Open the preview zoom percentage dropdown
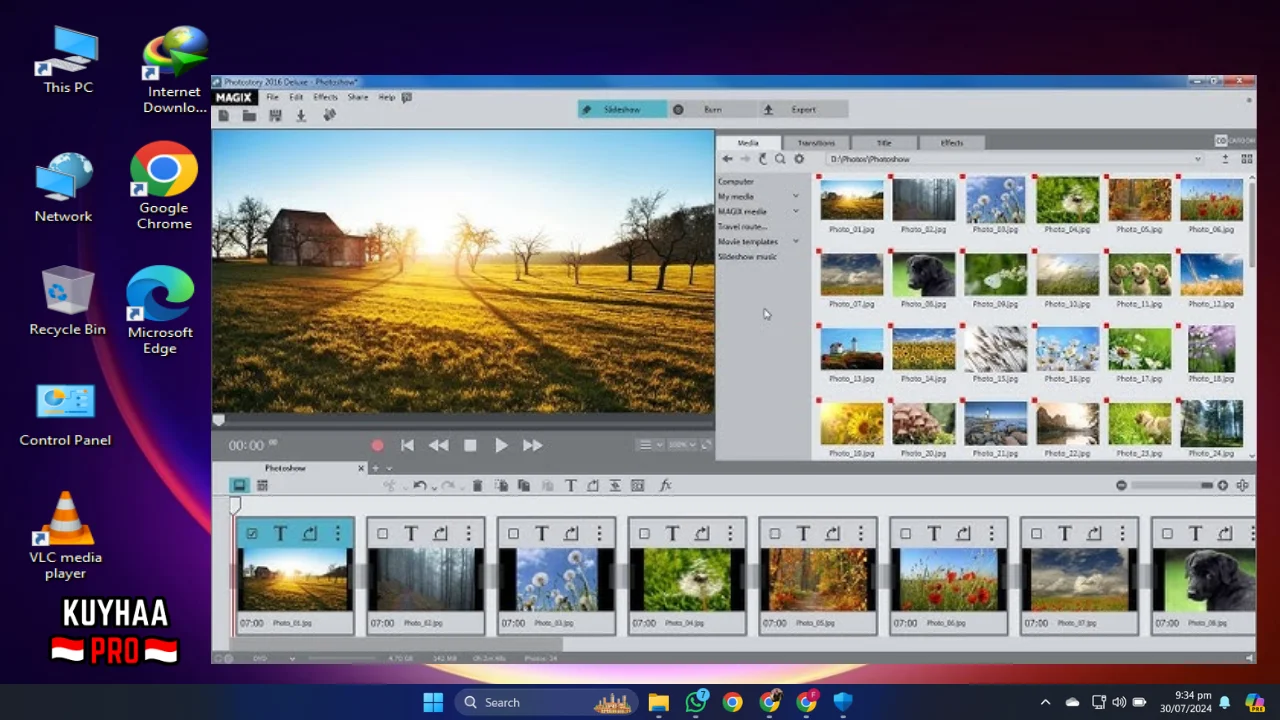Image resolution: width=1280 pixels, height=720 pixels. pyautogui.click(x=682, y=445)
